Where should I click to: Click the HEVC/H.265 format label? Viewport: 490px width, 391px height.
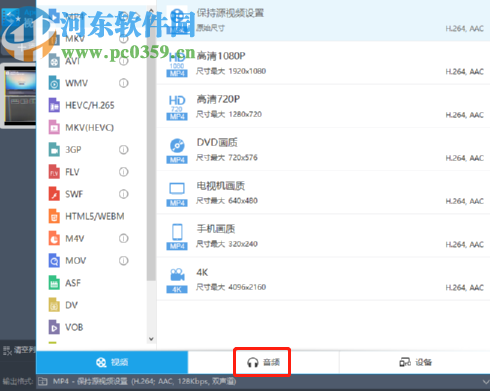tap(90, 105)
